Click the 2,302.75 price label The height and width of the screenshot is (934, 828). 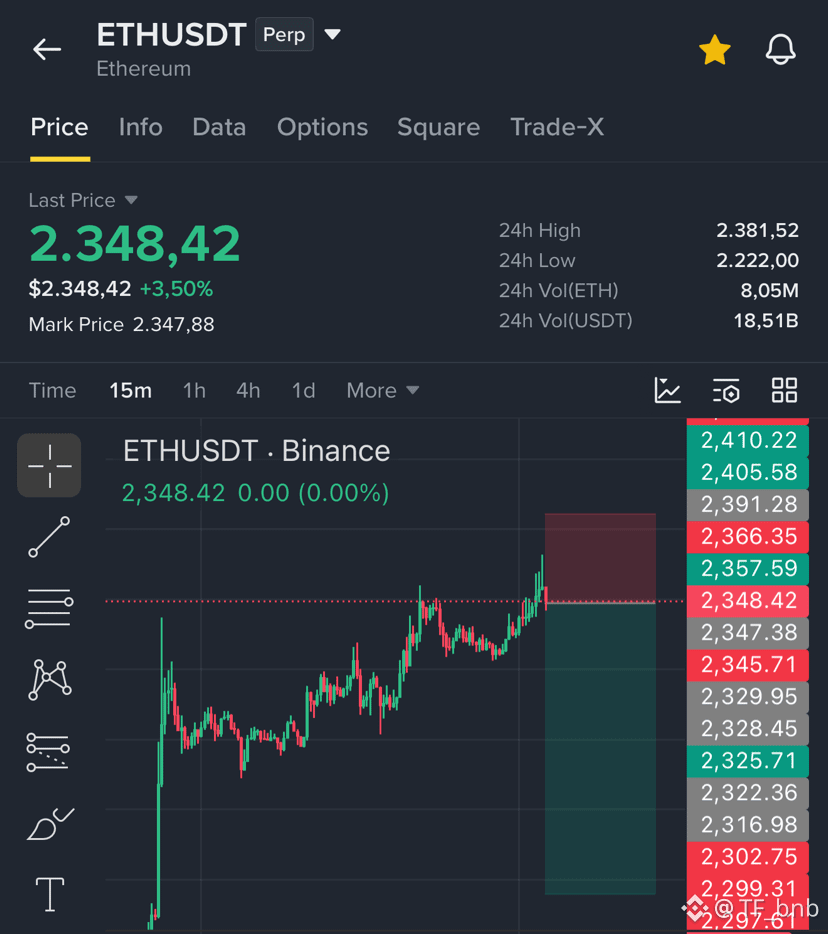point(748,857)
